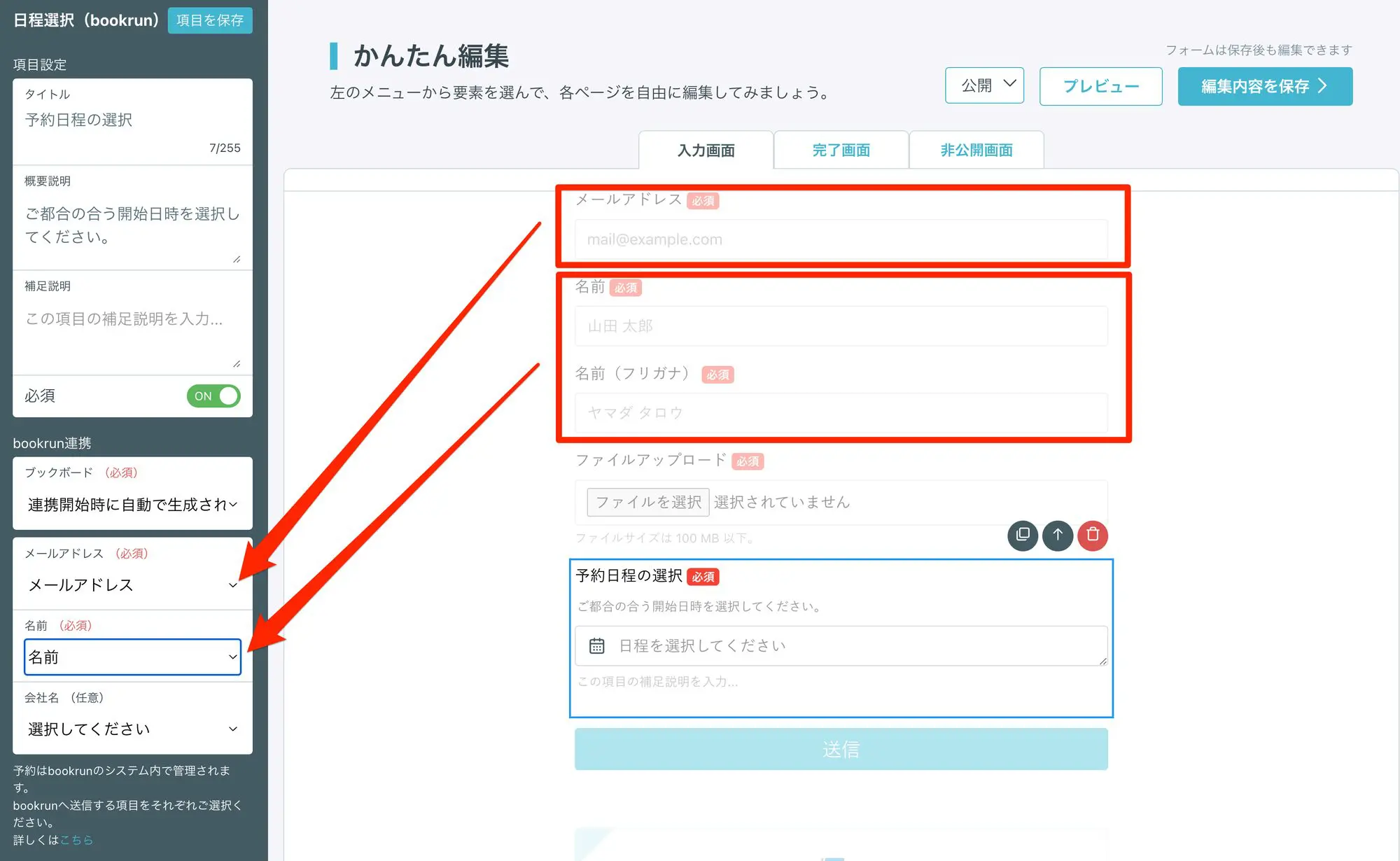The width and height of the screenshot is (1400, 861).
Task: Click the 日程を選択してください date field
Action: point(841,645)
